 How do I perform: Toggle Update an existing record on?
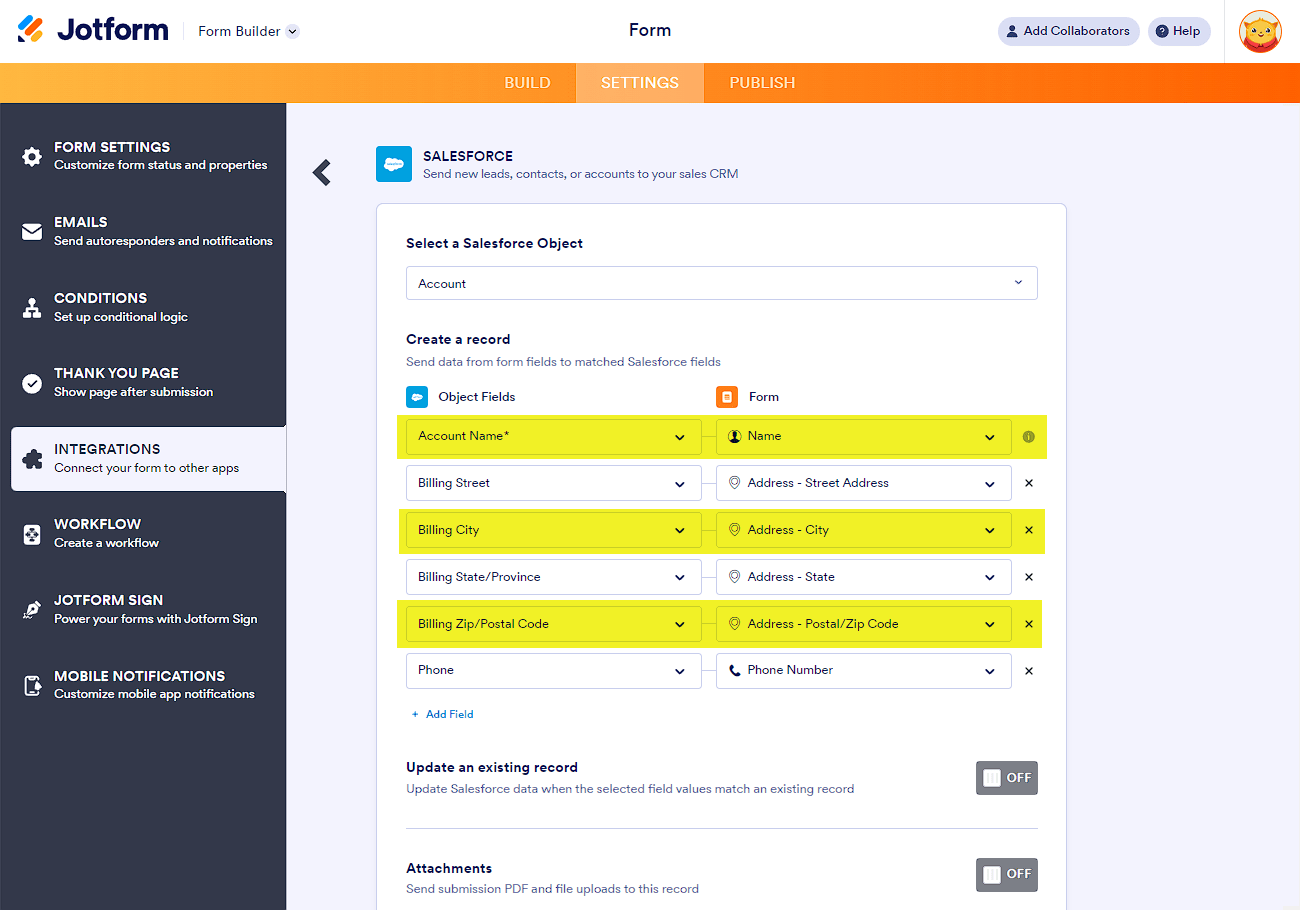click(x=1006, y=778)
